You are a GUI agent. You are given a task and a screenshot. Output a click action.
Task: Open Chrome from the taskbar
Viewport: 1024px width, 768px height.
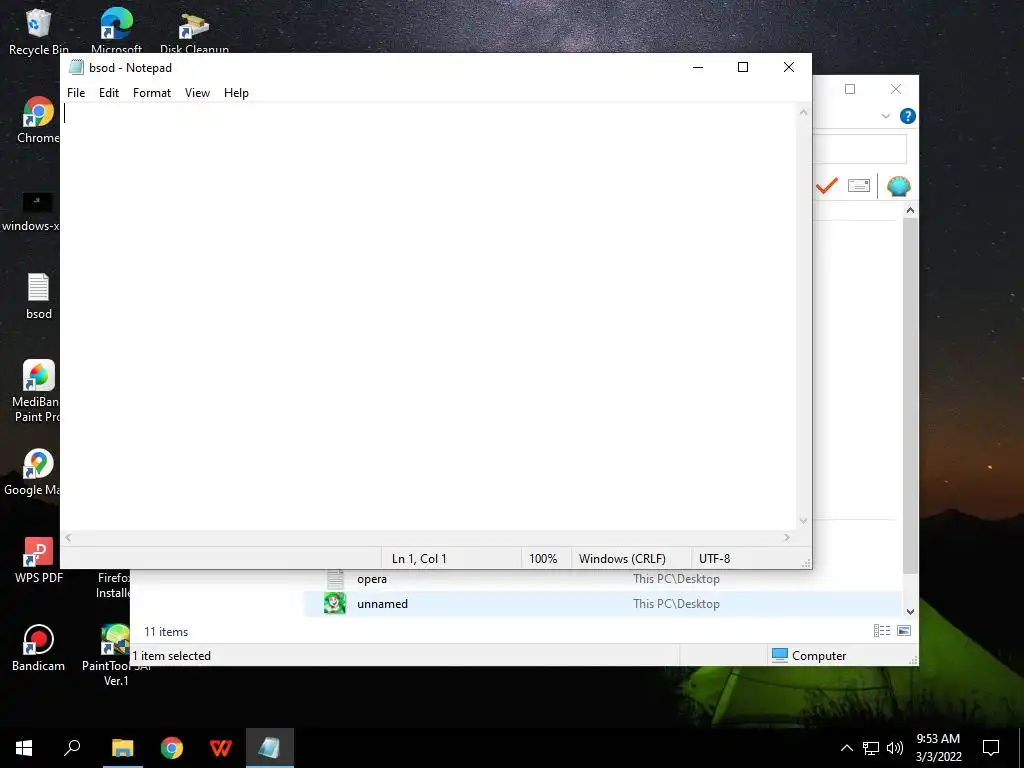(172, 748)
